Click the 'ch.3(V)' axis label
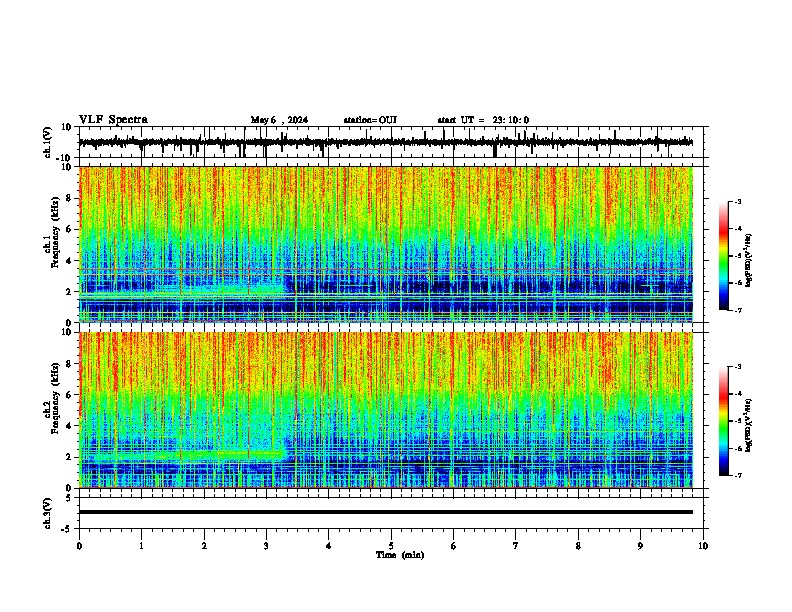This screenshot has width=792, height=612. 48,514
